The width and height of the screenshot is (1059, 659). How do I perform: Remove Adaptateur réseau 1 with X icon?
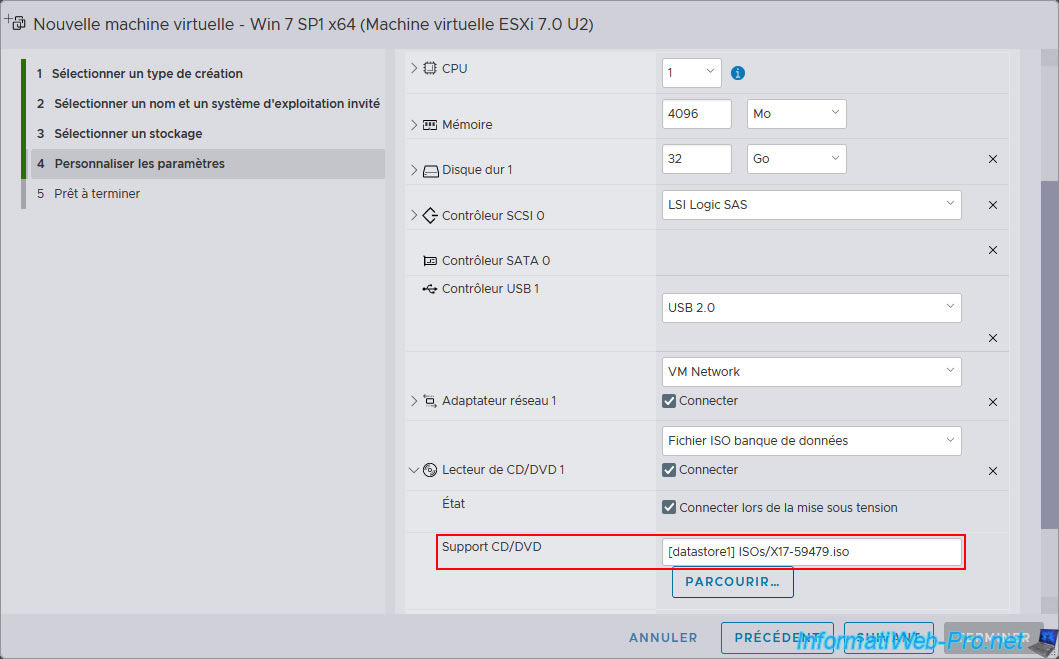point(993,402)
